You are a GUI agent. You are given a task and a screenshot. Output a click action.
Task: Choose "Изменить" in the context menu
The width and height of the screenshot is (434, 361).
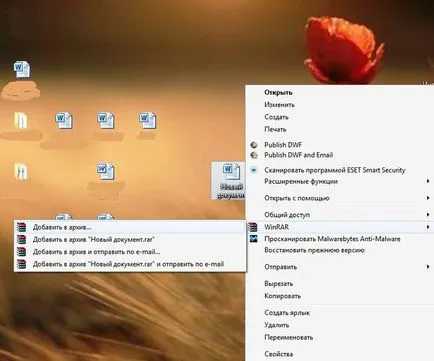(279, 105)
